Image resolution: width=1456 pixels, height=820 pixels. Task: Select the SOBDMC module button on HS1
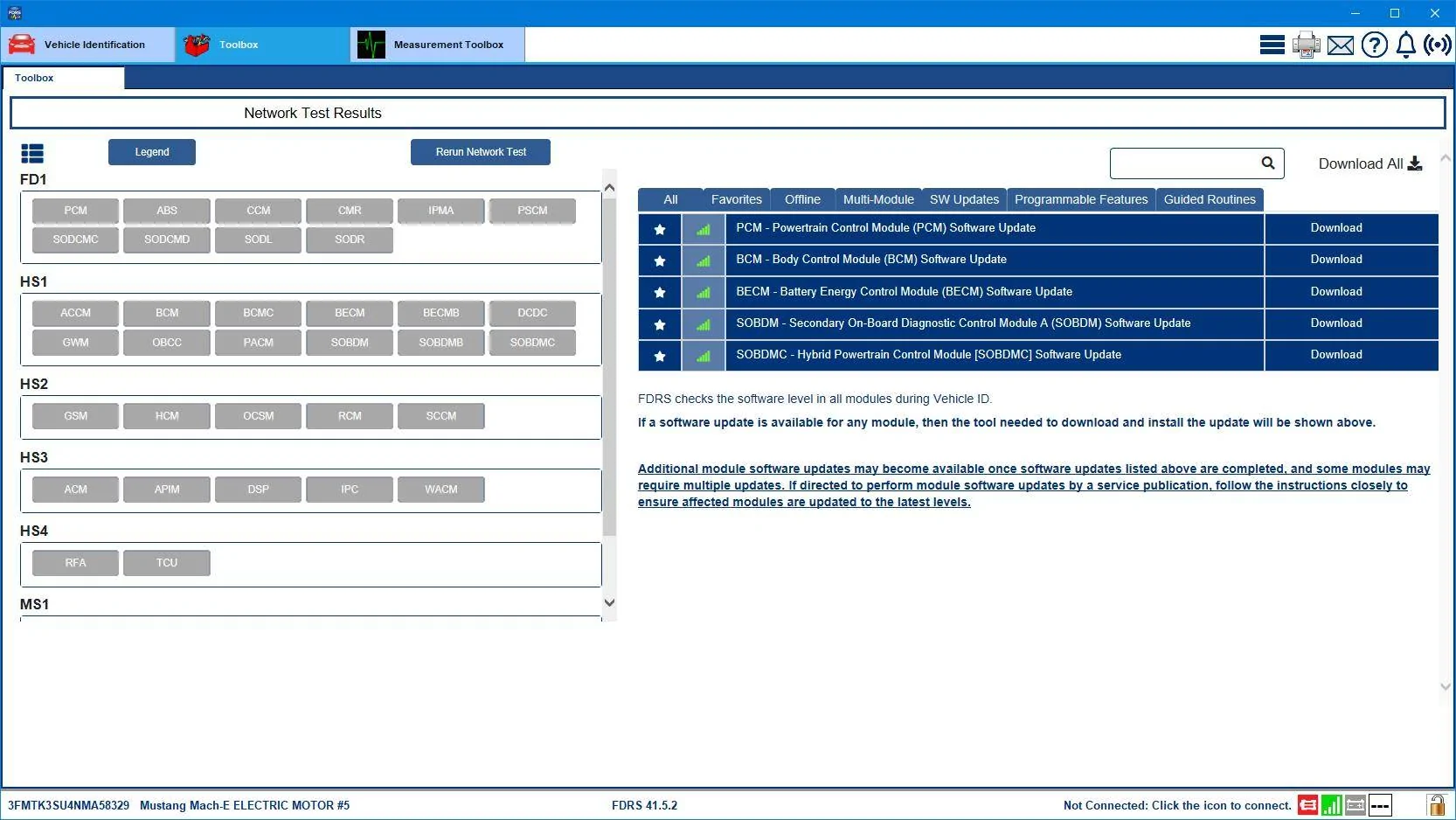pyautogui.click(x=532, y=343)
